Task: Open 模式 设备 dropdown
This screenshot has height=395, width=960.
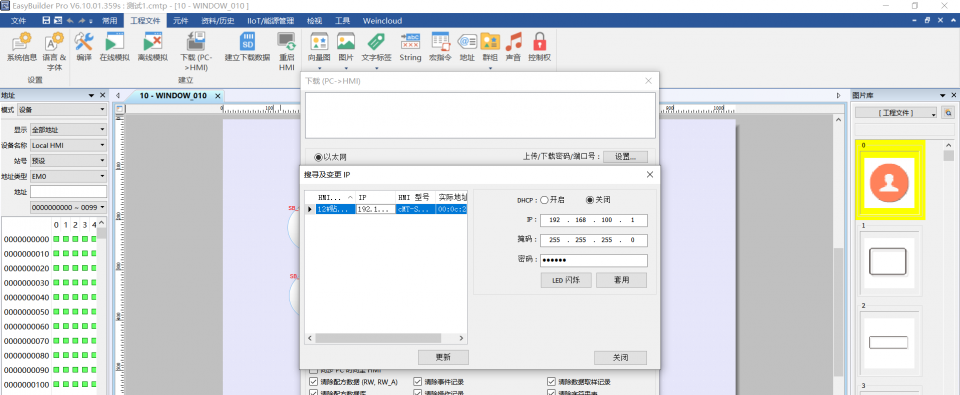Action: pyautogui.click(x=62, y=110)
